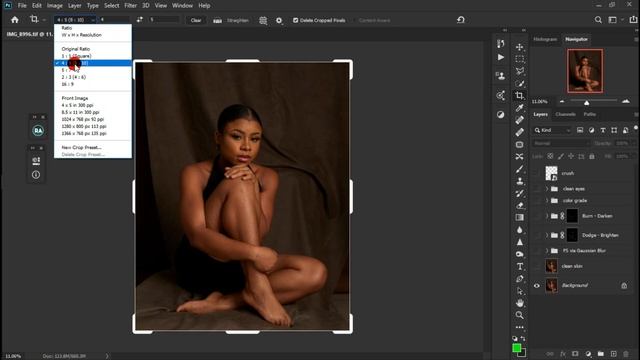The image size is (640, 360).
Task: Show the Dodge - Brighten group visibility
Action: tap(537, 235)
